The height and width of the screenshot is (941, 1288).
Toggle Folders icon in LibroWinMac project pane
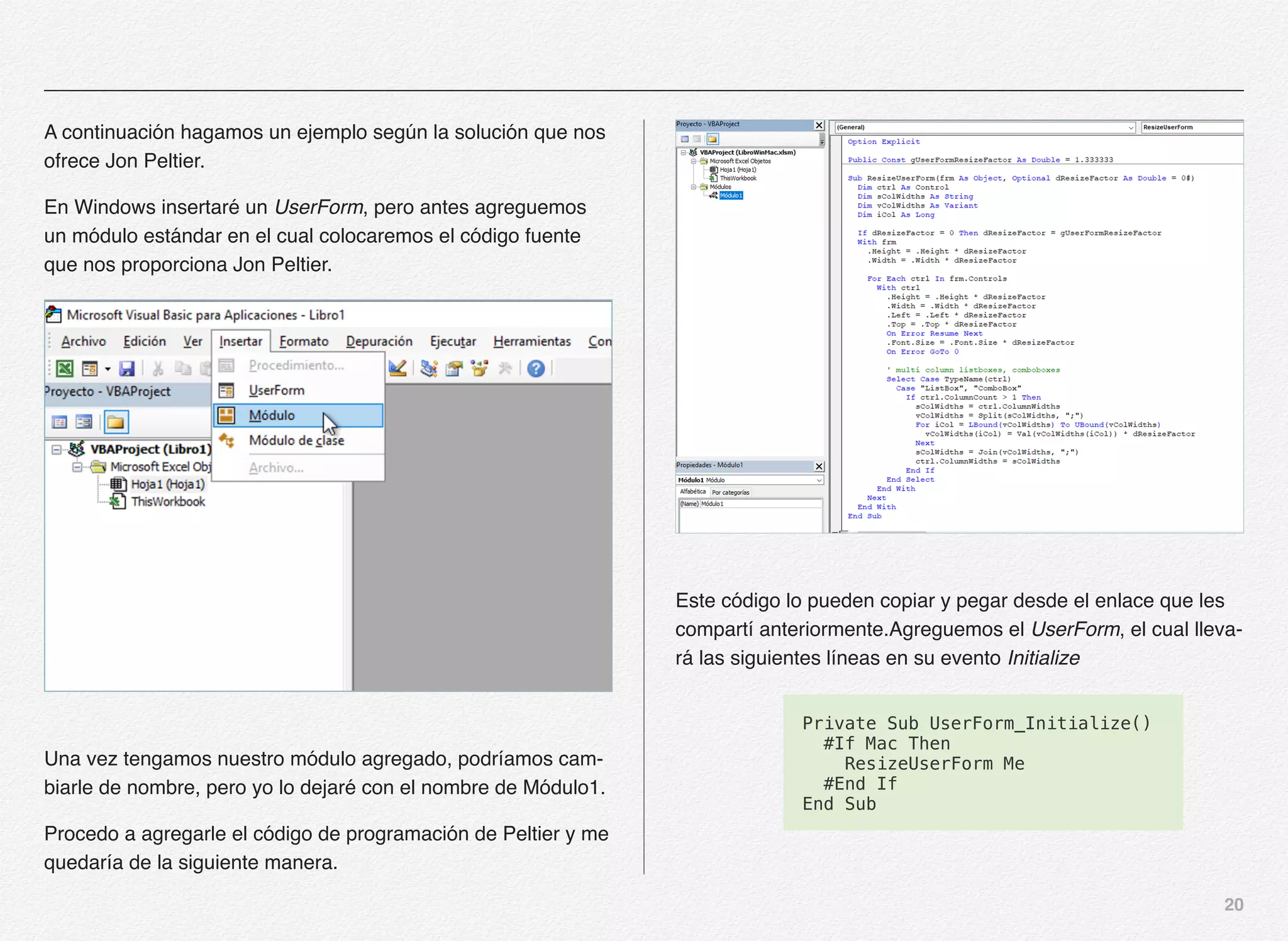(x=713, y=139)
